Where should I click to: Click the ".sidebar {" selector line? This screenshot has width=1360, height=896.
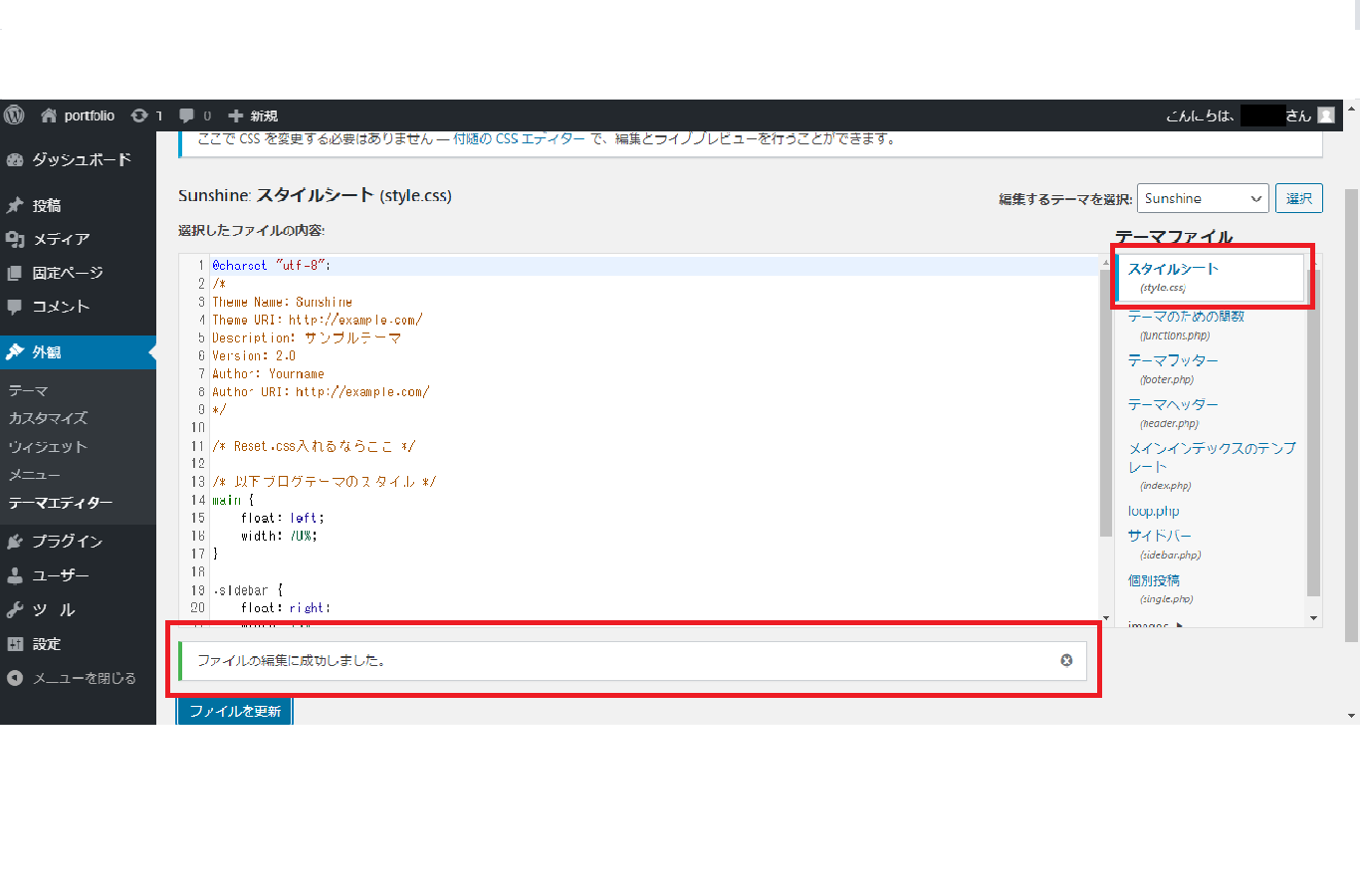coord(248,590)
